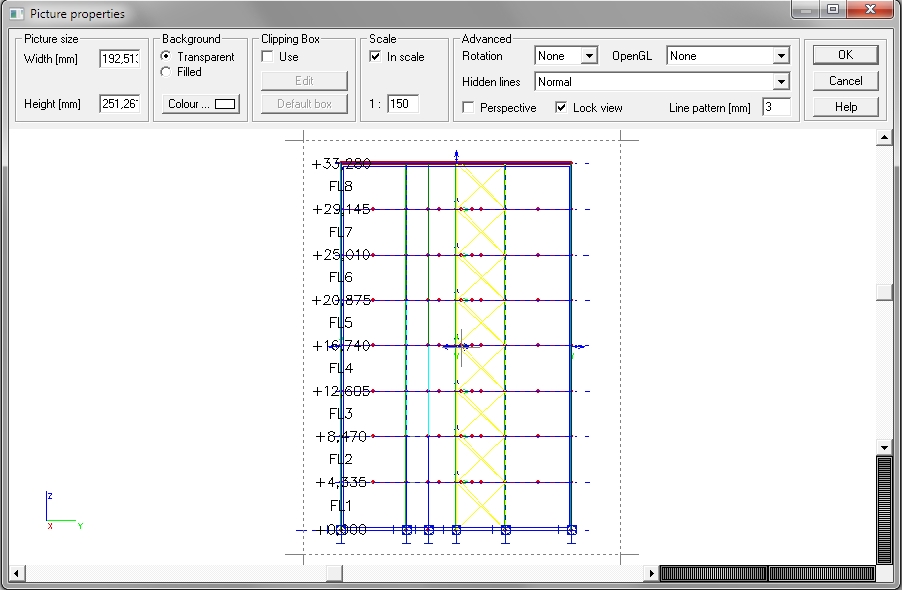Viewport: 902px width, 590px height.
Task: Open the background Colour picker
Action: [x=201, y=104]
